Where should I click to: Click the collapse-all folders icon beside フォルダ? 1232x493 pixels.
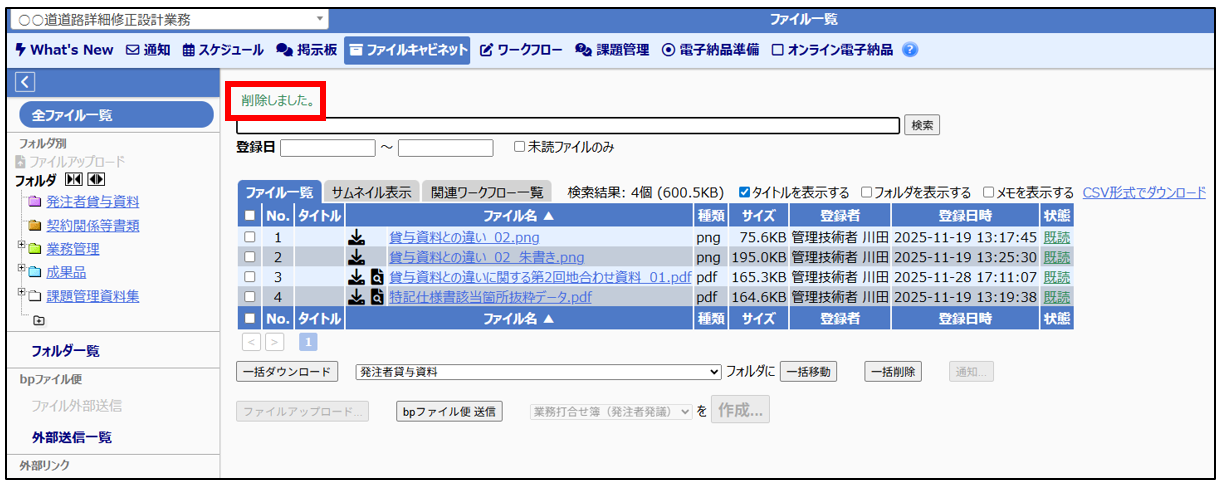click(x=75, y=181)
